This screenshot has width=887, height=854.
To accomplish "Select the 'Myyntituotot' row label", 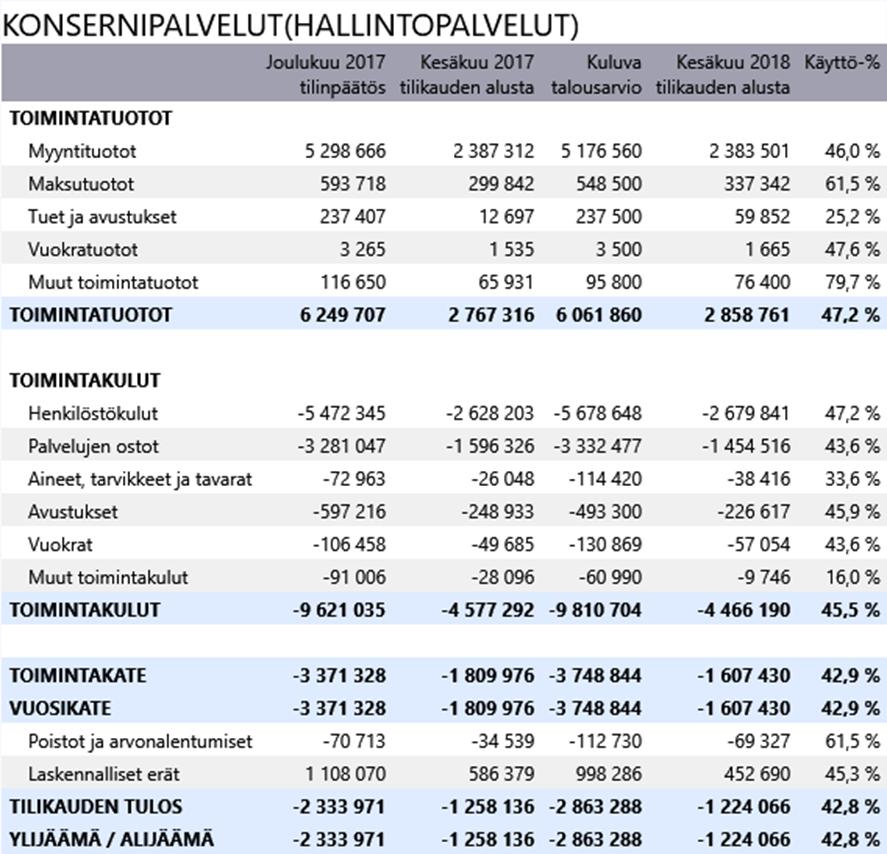I will 82,152.
